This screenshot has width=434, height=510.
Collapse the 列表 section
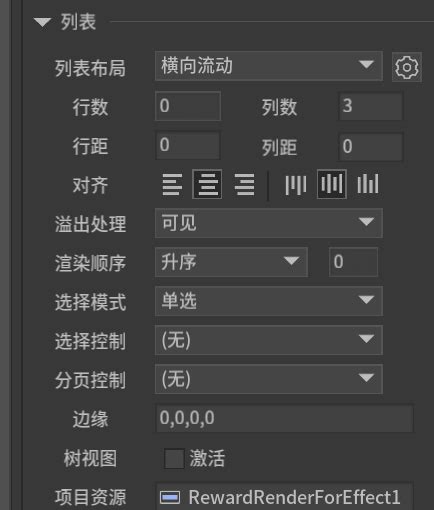tap(42, 22)
